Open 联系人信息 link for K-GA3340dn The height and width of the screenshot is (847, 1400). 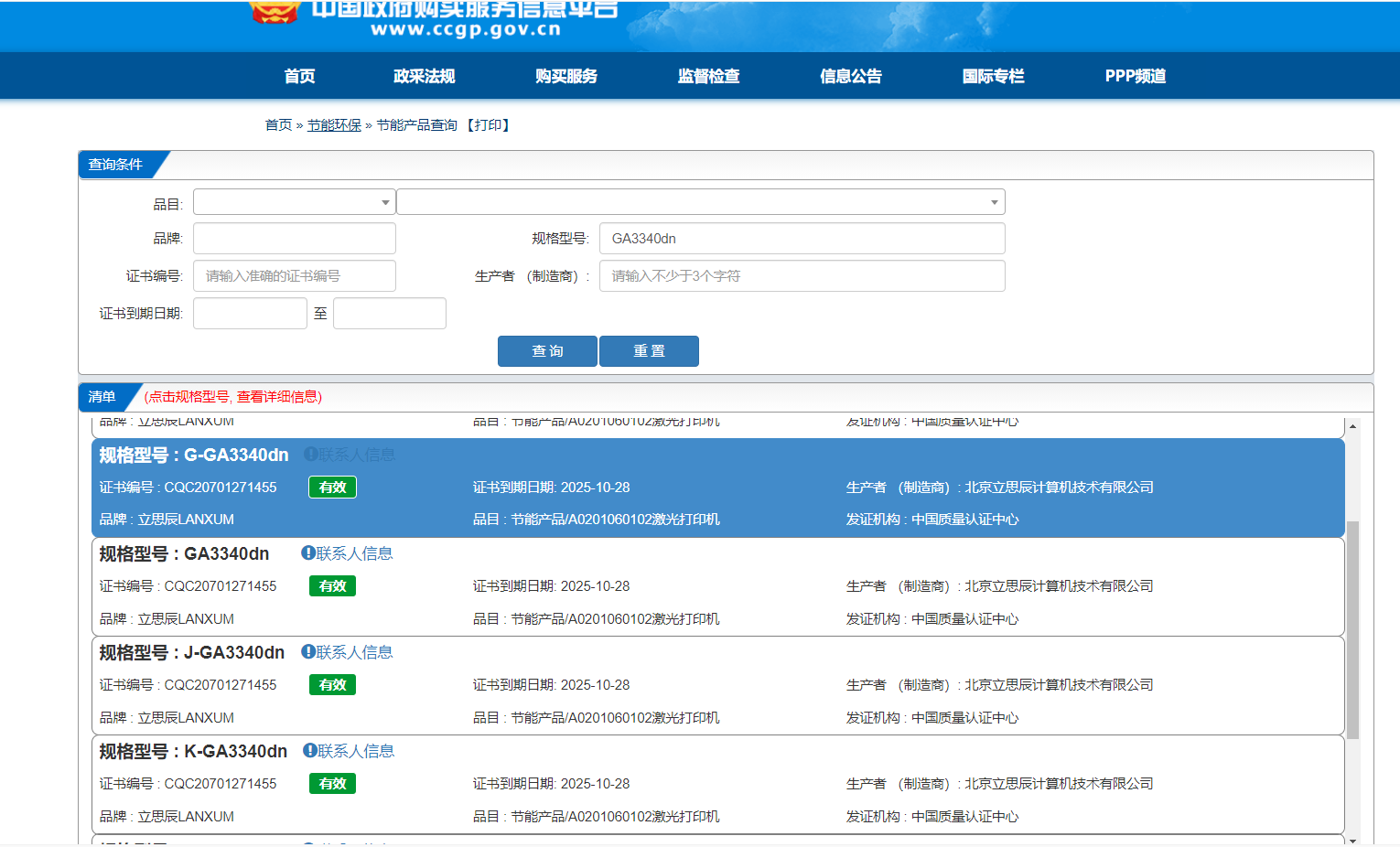[356, 751]
